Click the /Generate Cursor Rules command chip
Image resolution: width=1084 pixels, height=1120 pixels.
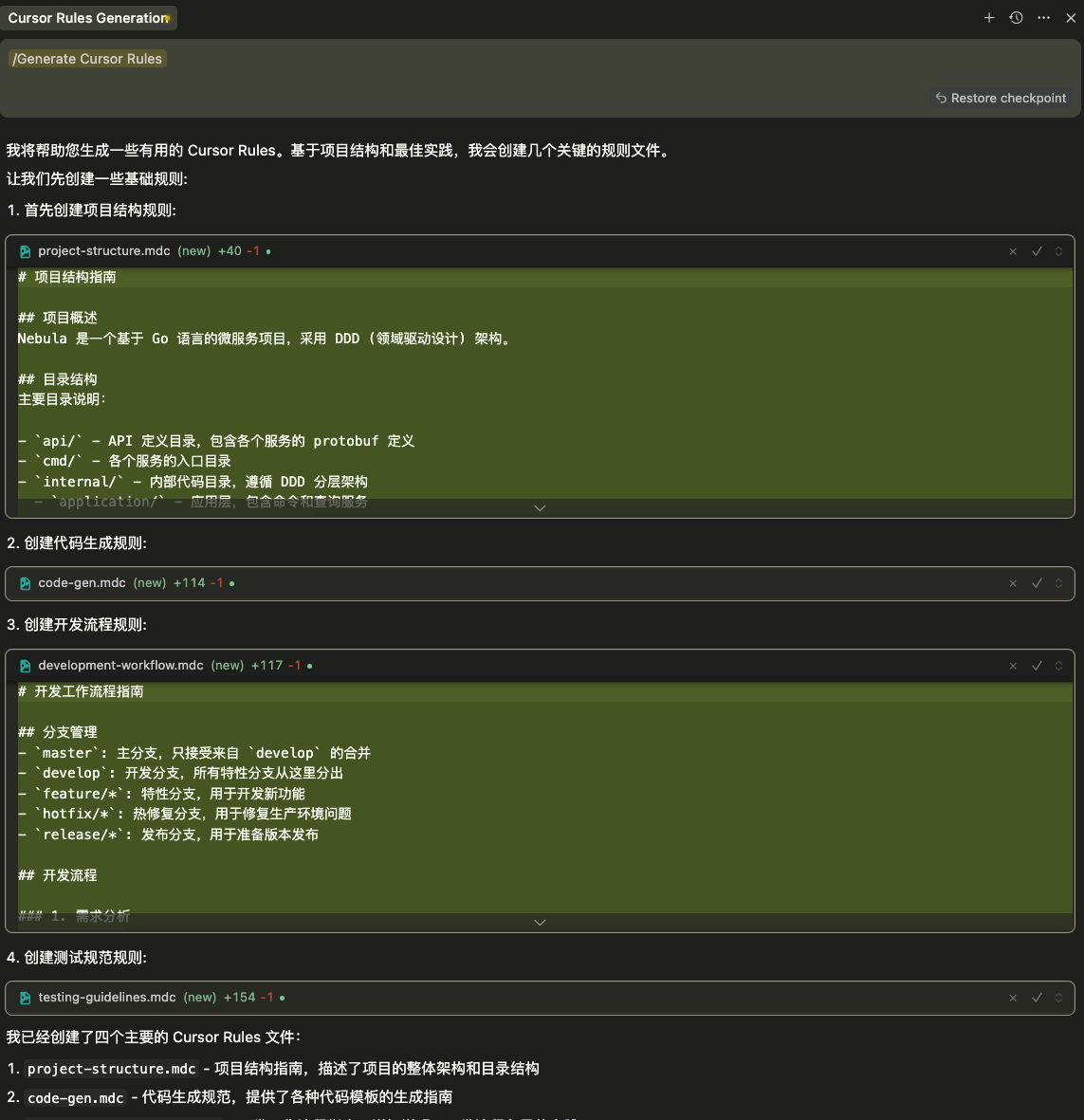click(x=87, y=59)
